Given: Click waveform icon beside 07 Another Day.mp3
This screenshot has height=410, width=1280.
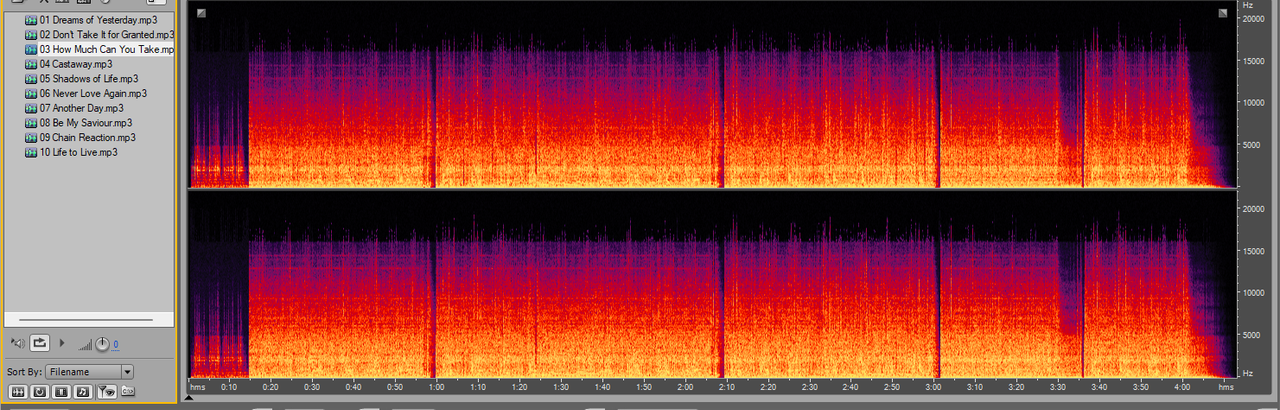Looking at the screenshot, I should pyautogui.click(x=31, y=108).
